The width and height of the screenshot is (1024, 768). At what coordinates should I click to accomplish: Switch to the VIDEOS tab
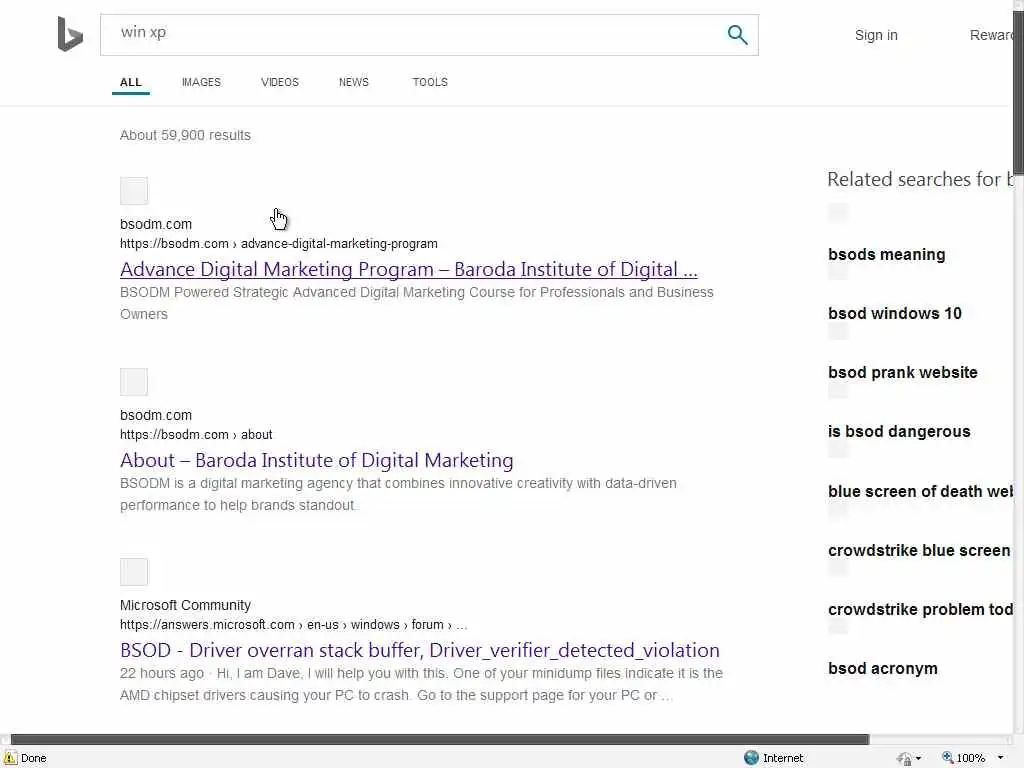point(280,82)
